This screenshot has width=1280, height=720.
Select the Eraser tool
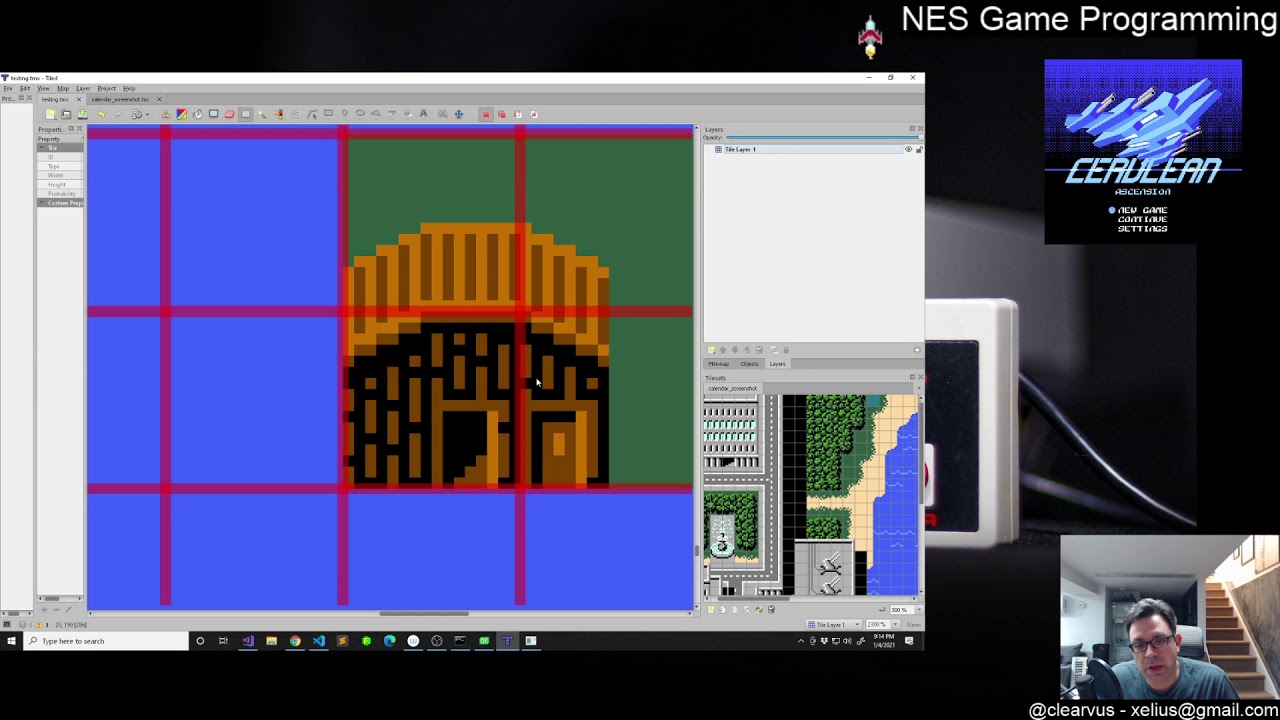[229, 114]
